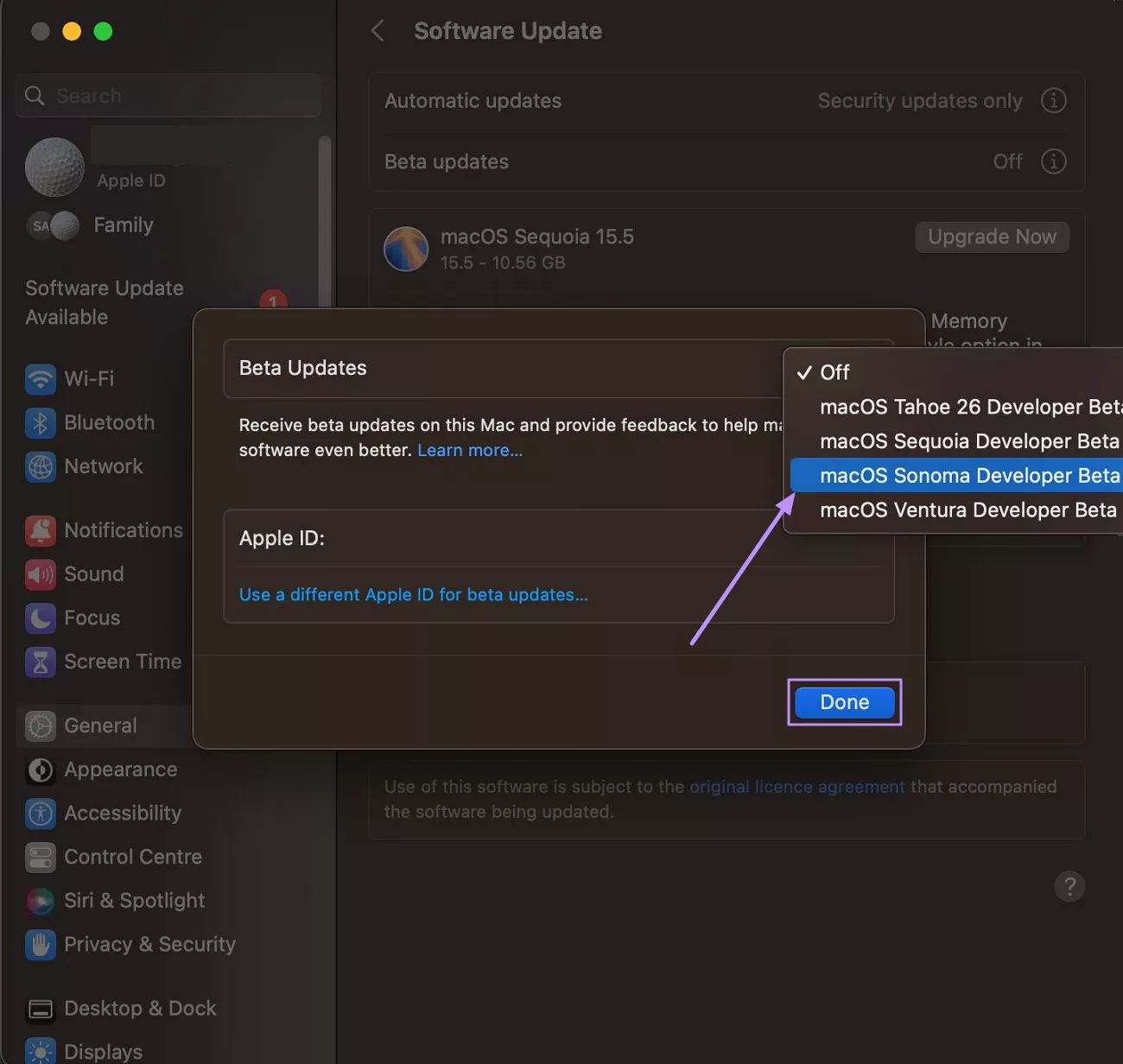1123x1064 pixels.
Task: Click the Beta Updates row label
Action: [x=302, y=368]
